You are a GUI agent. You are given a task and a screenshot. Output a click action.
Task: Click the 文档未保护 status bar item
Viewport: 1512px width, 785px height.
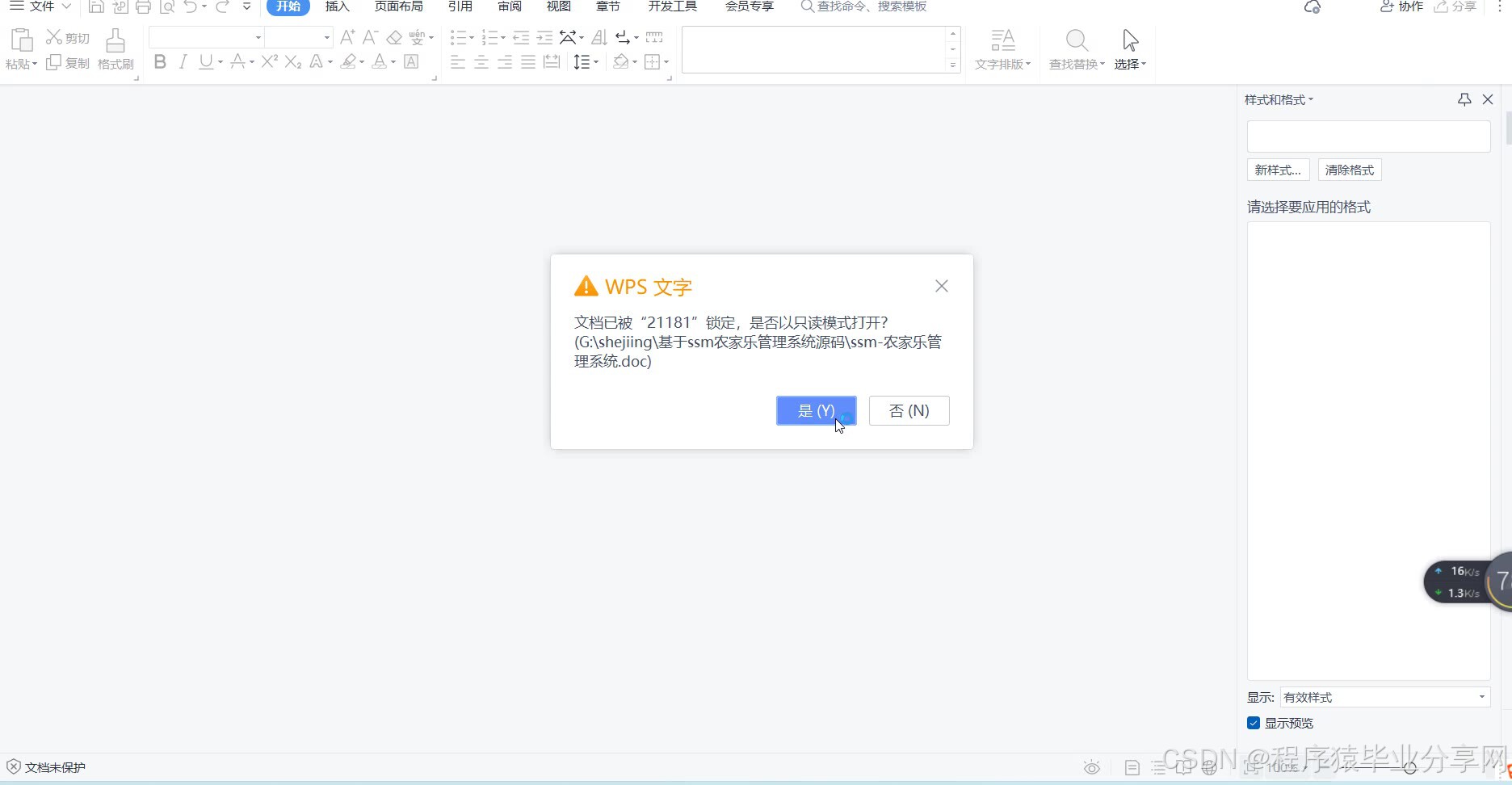(46, 767)
